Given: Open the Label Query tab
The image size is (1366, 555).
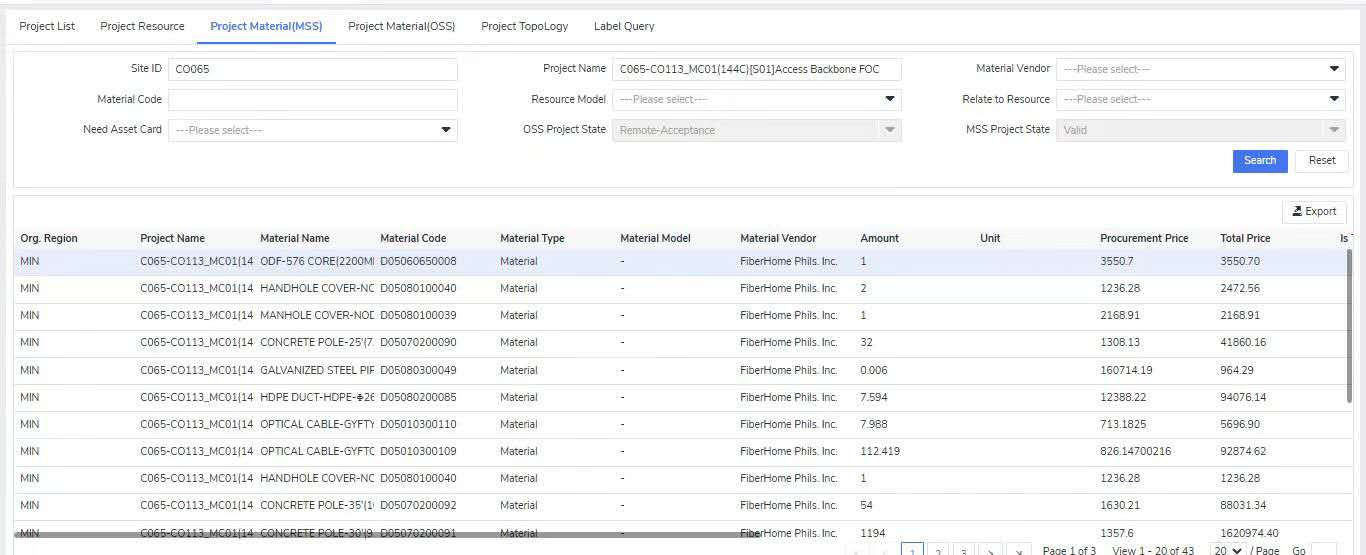Looking at the screenshot, I should point(624,26).
